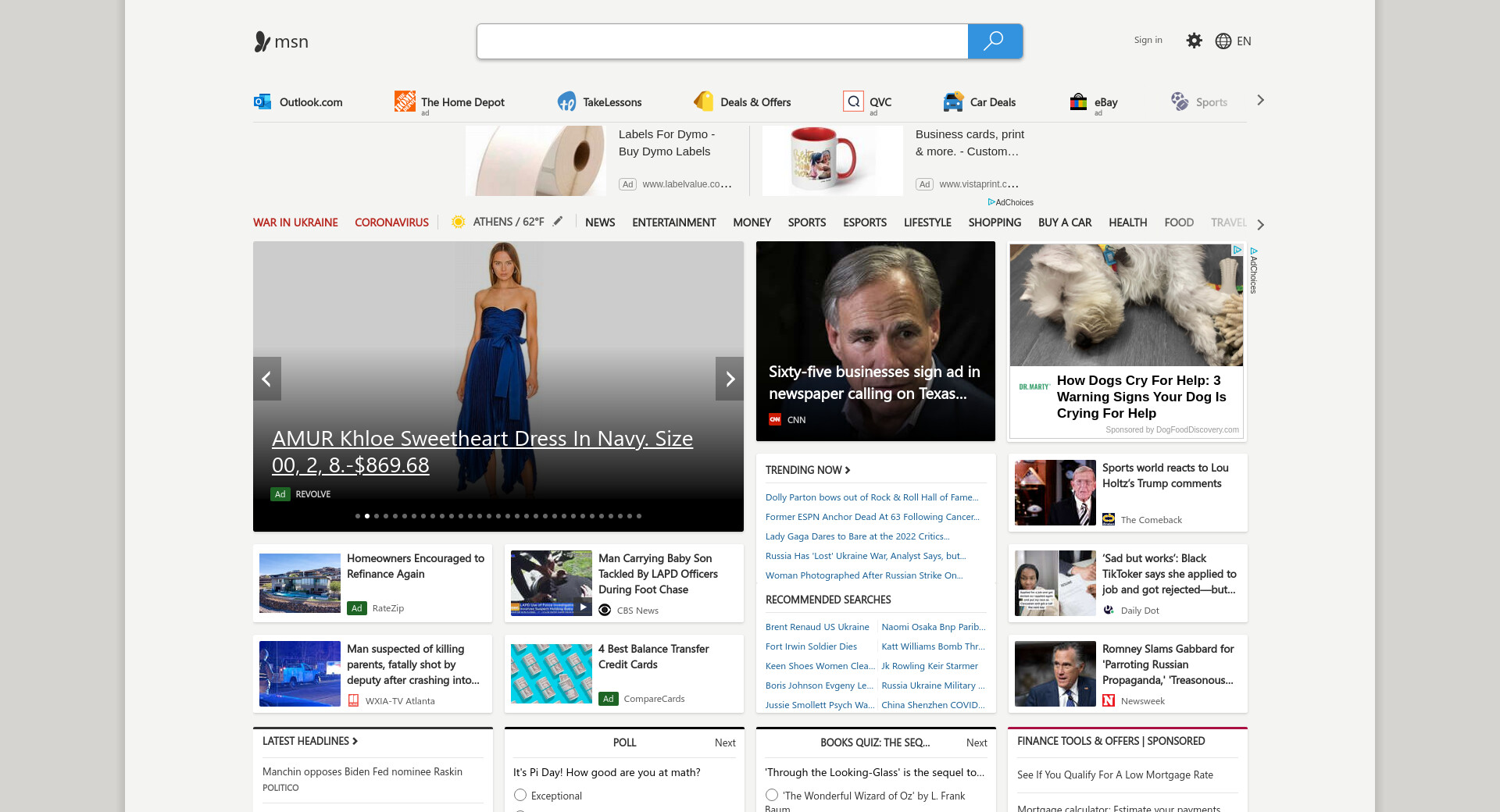
Task: Choose 'The Wonderful Wizard of Oz' answer
Action: pyautogui.click(x=772, y=795)
